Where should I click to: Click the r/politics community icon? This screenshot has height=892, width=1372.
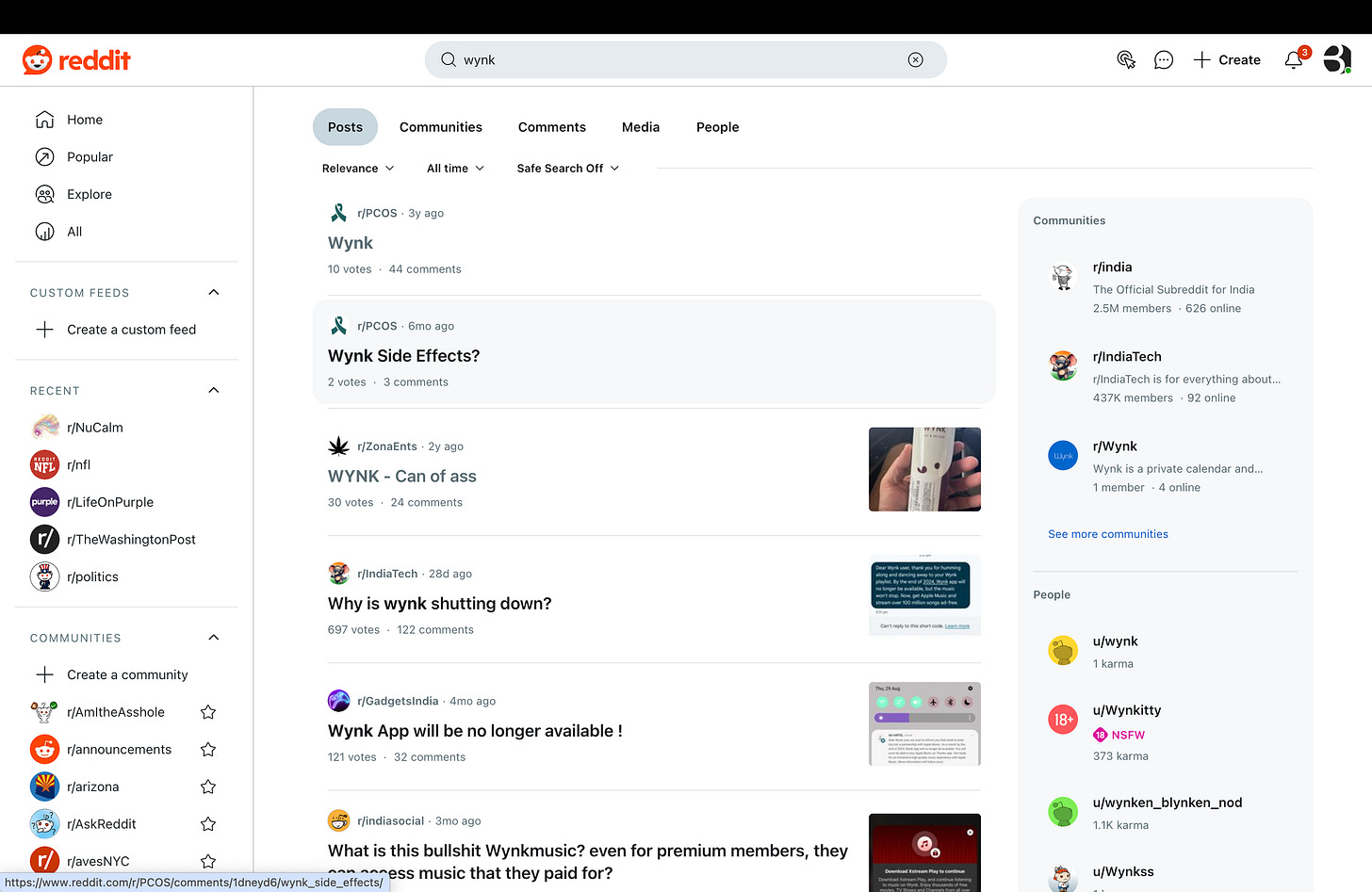tap(44, 576)
